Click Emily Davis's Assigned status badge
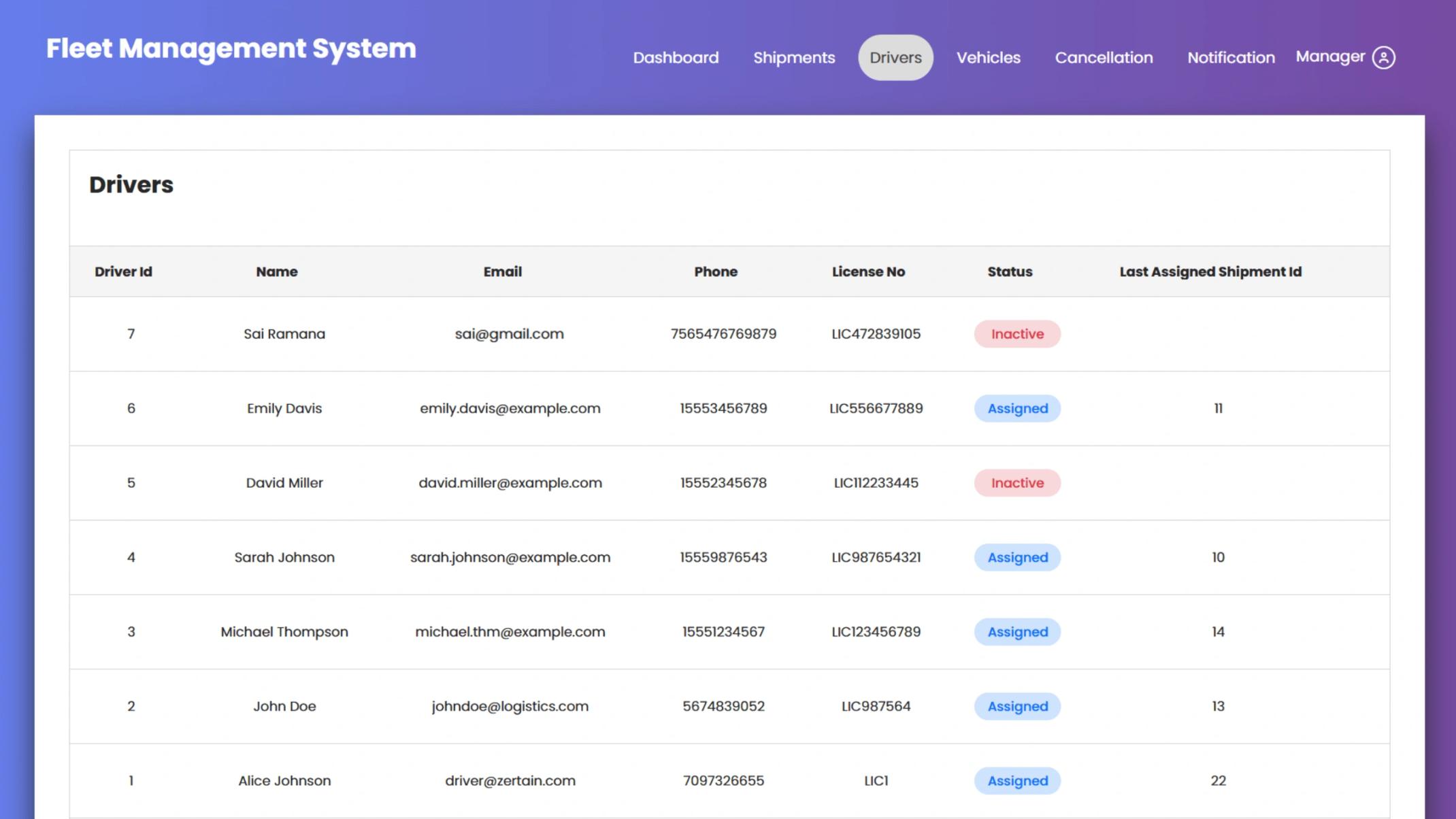The image size is (1456, 819). [x=1017, y=408]
